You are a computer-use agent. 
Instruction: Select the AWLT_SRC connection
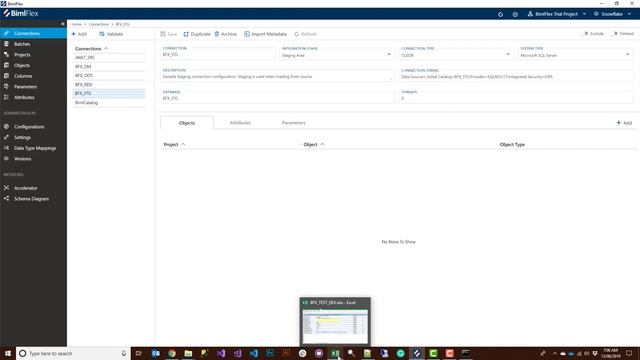coord(109,58)
